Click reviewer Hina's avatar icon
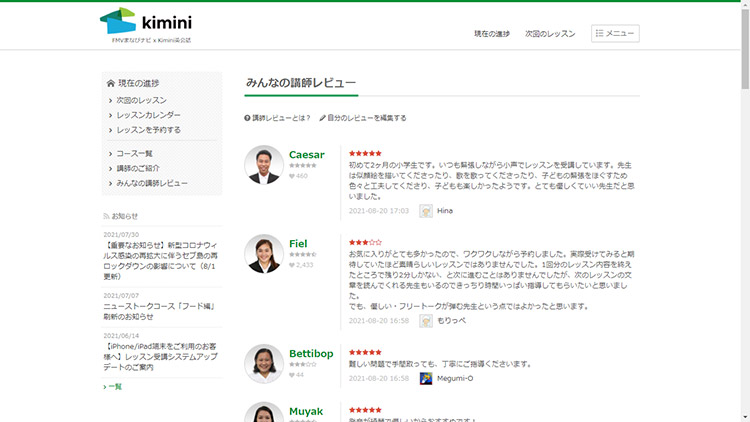Image resolution: width=750 pixels, height=422 pixels. [426, 211]
